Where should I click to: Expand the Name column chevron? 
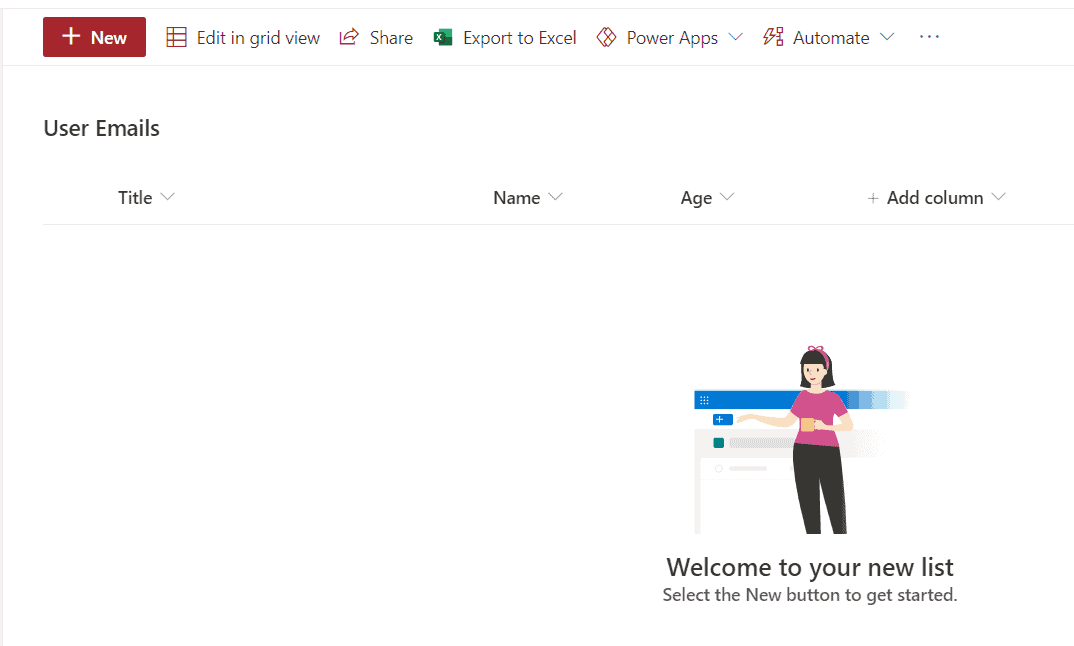(x=555, y=197)
